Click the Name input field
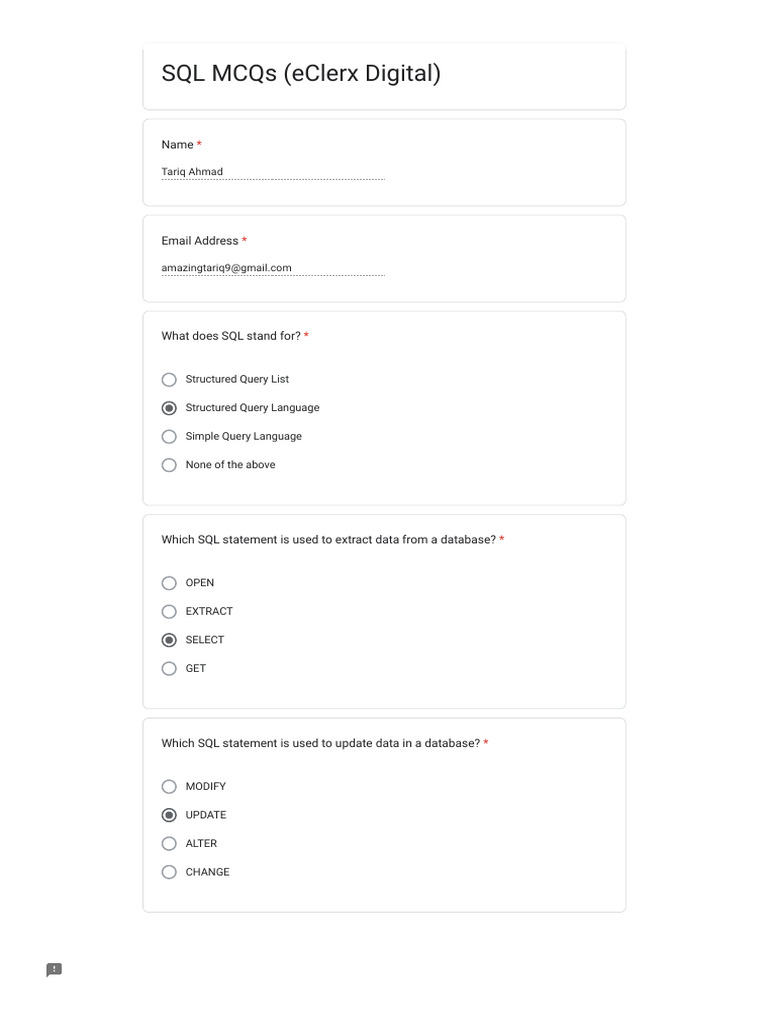Viewport: 768px width, 1024px height. [x=272, y=172]
